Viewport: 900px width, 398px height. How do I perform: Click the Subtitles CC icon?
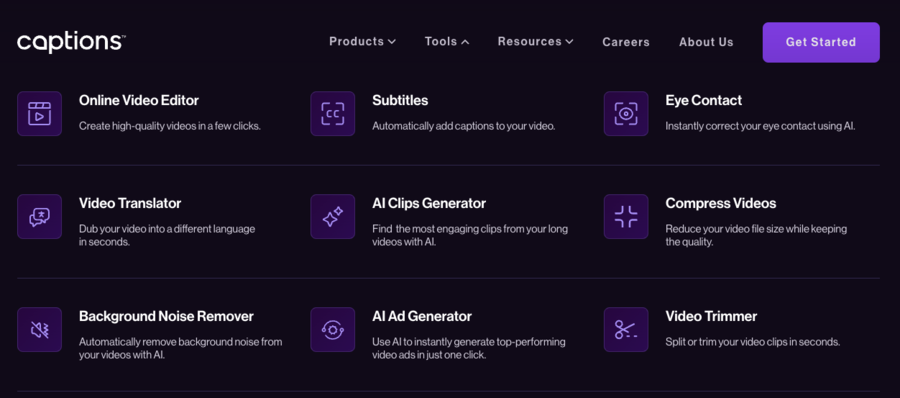(x=333, y=114)
